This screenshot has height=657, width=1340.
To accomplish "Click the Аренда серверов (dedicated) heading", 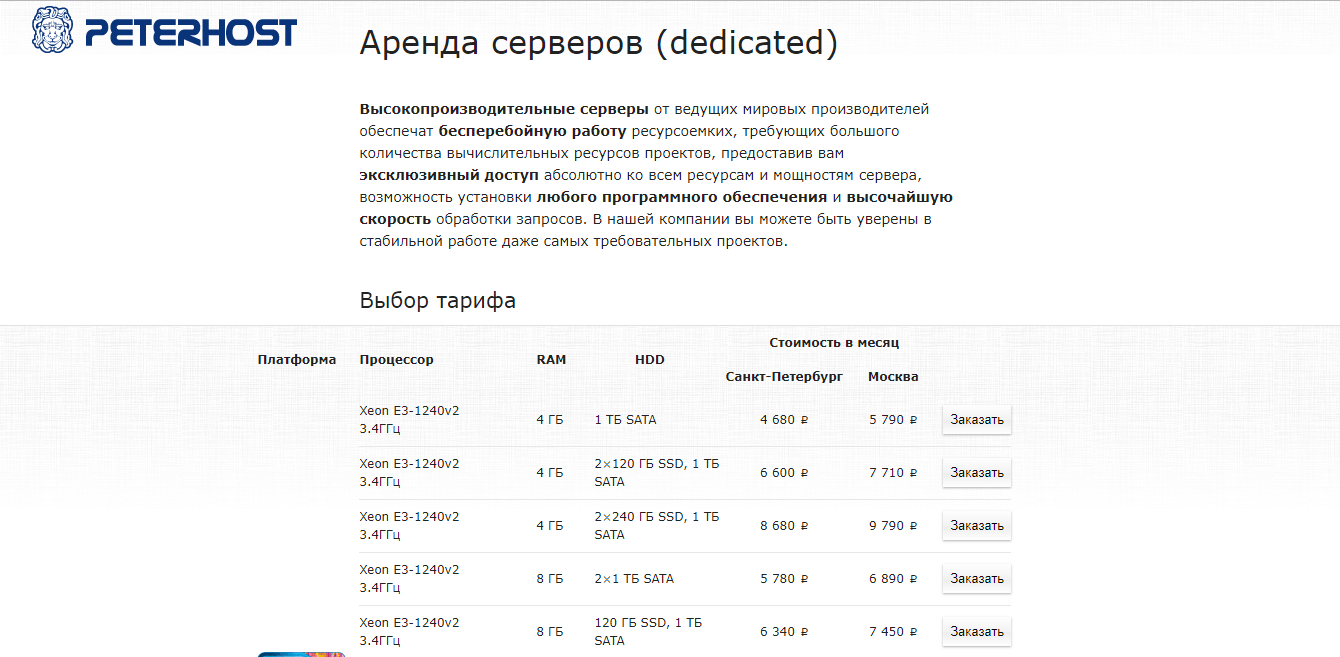I will tap(598, 43).
